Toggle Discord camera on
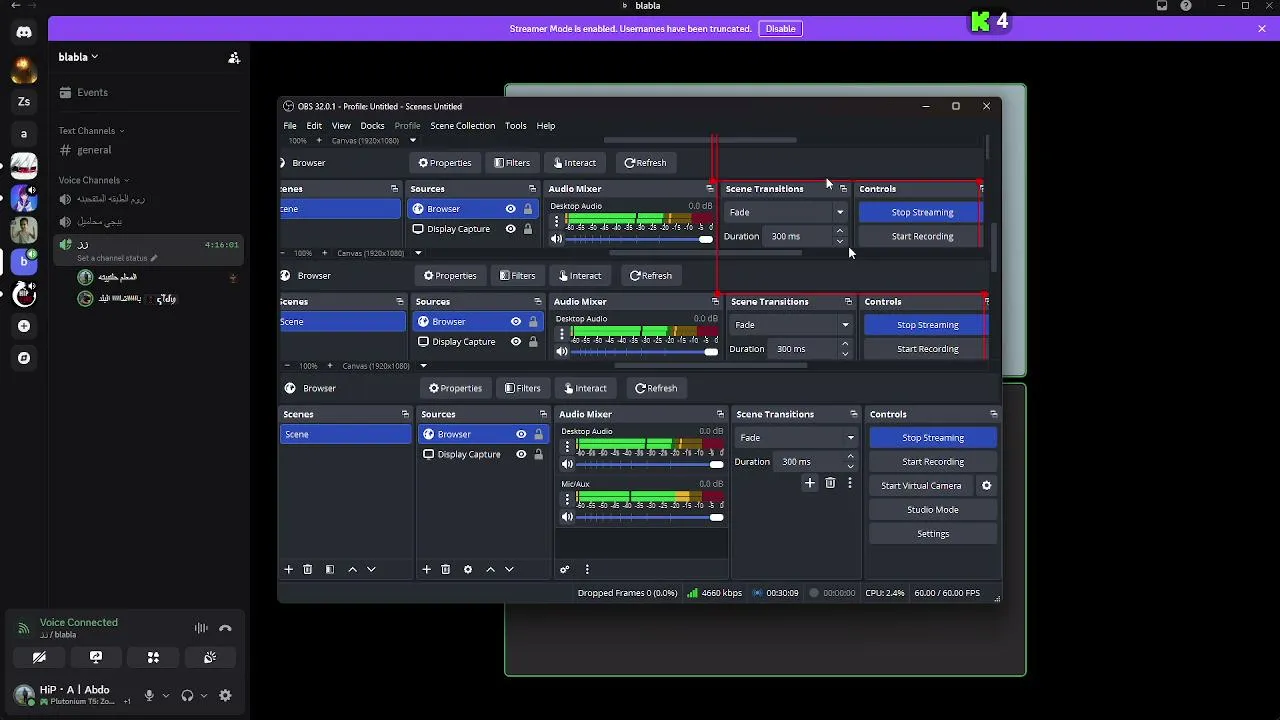 coord(39,657)
